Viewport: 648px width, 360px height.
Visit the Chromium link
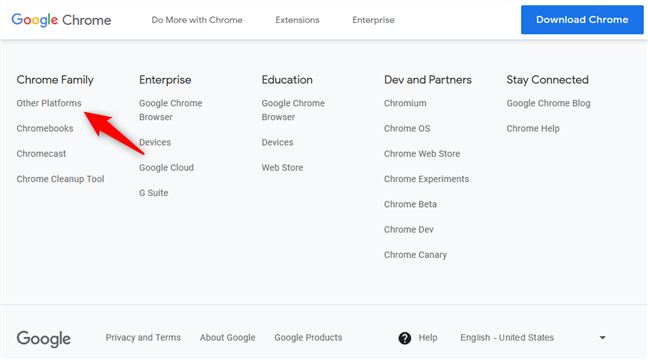[405, 103]
